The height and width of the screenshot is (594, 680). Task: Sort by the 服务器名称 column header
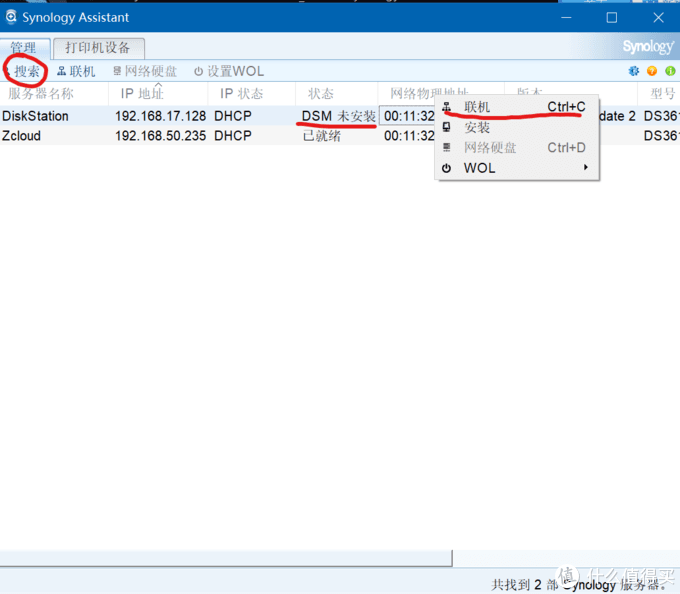54,93
